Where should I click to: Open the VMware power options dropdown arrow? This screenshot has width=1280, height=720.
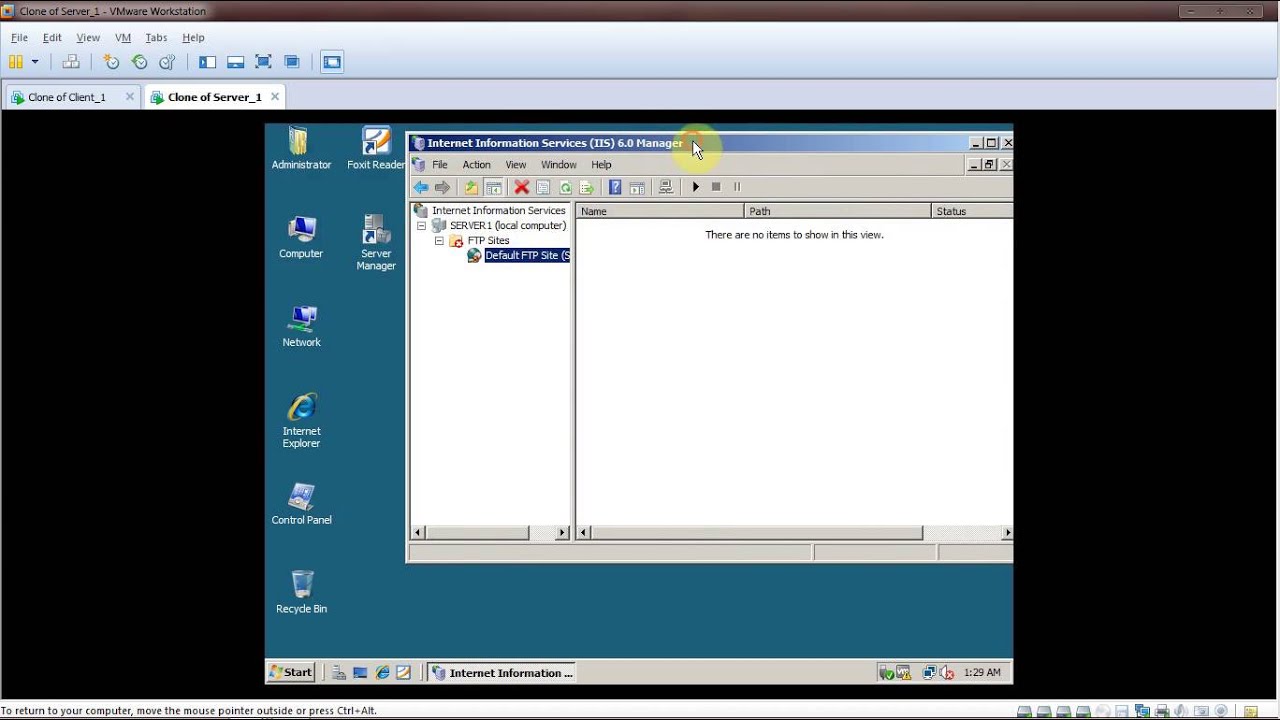coord(35,62)
